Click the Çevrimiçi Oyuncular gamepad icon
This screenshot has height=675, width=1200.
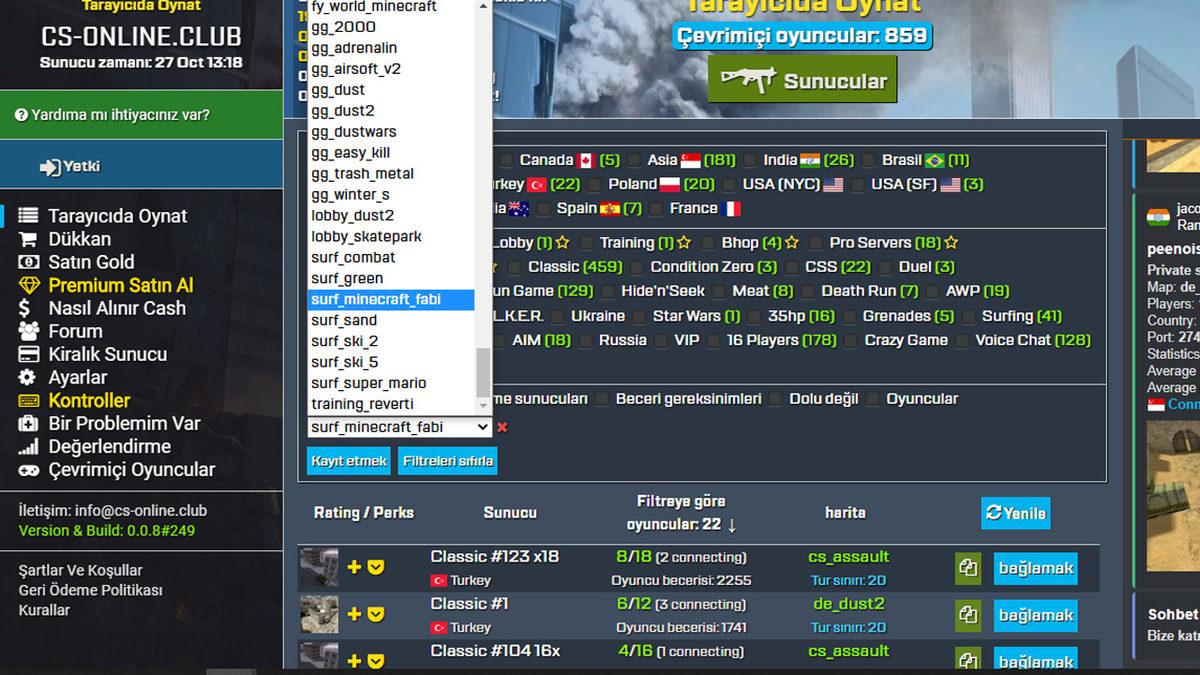tap(27, 469)
